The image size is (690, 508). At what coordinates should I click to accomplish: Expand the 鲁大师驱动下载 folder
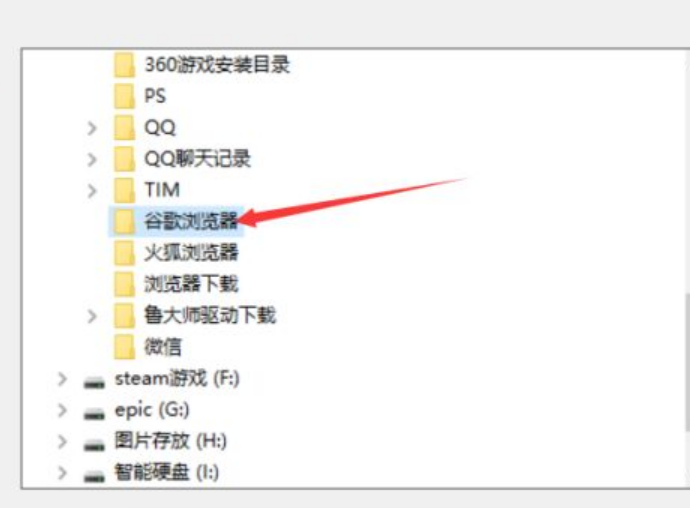click(92, 316)
